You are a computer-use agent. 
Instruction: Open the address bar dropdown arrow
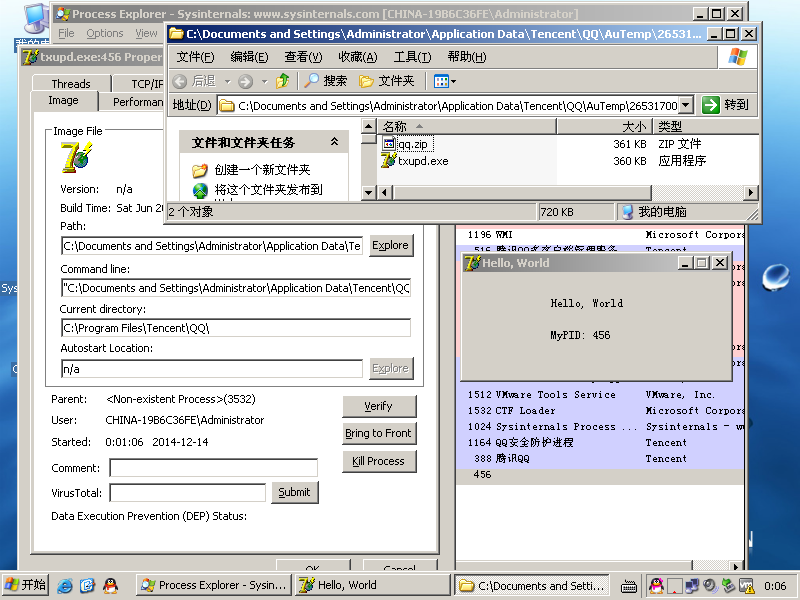pos(686,105)
